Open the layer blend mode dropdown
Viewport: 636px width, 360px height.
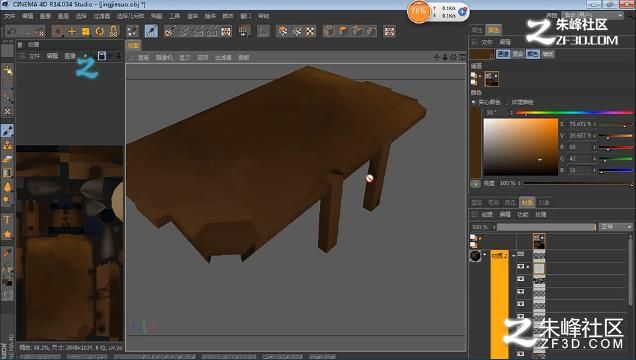pyautogui.click(x=615, y=227)
